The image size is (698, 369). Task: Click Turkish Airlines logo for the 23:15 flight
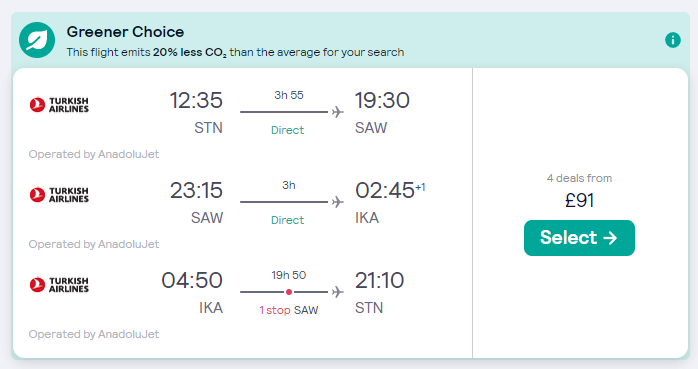pyautogui.click(x=59, y=195)
